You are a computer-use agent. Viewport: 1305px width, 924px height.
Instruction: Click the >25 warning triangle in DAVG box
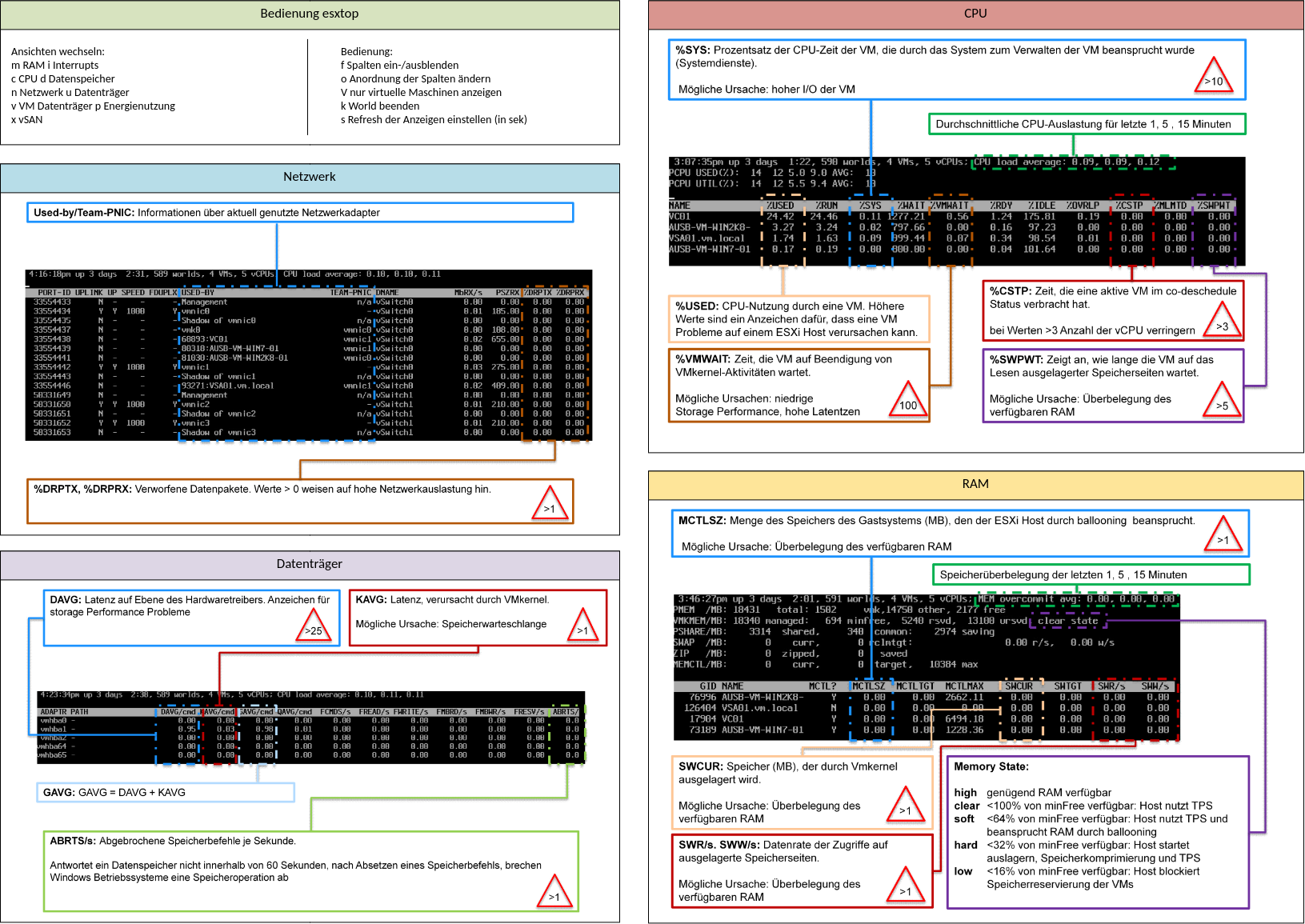click(x=314, y=626)
